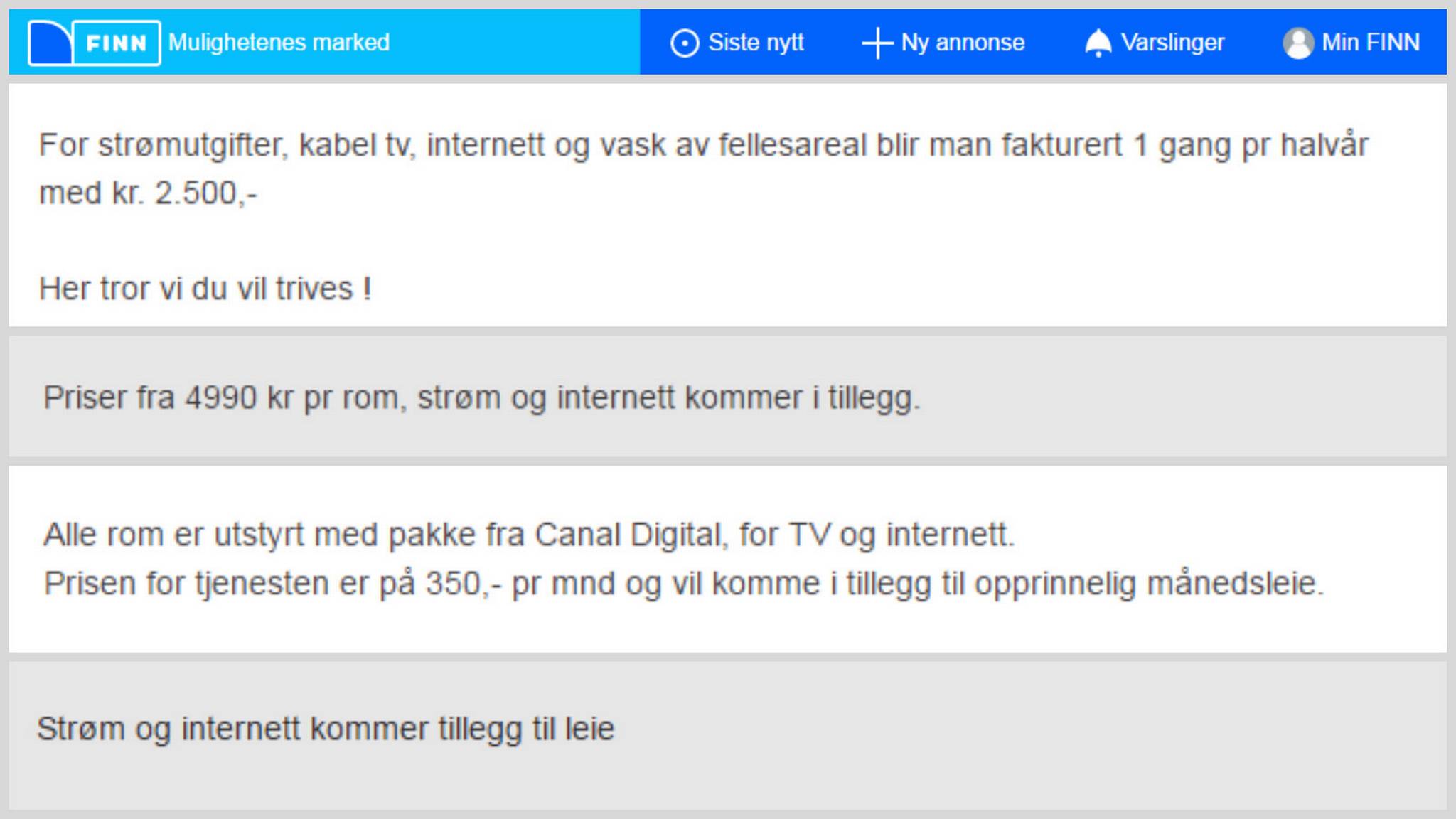
Task: Click the Min FINN profile avatar icon
Action: [x=1297, y=43]
